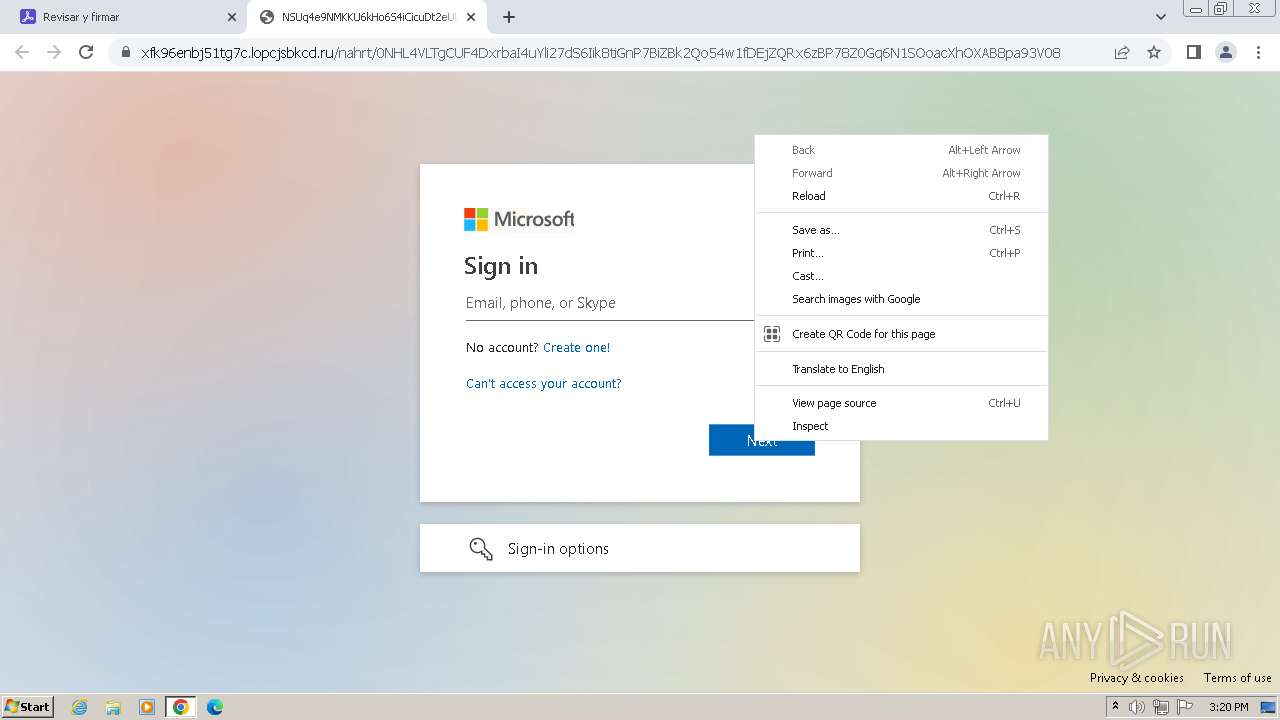Reload the page with the toolbar refresh icon

pos(86,52)
